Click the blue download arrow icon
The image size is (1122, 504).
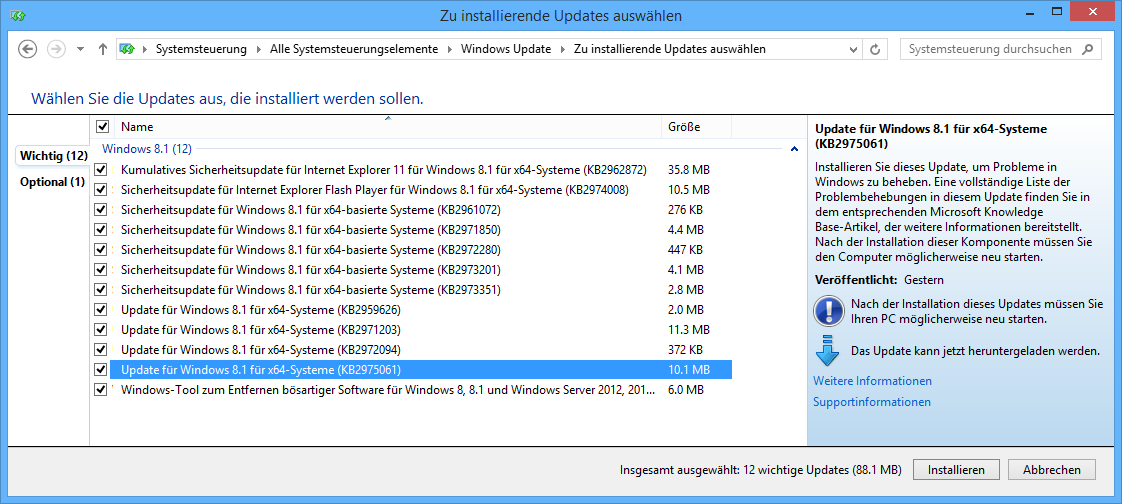pos(827,352)
